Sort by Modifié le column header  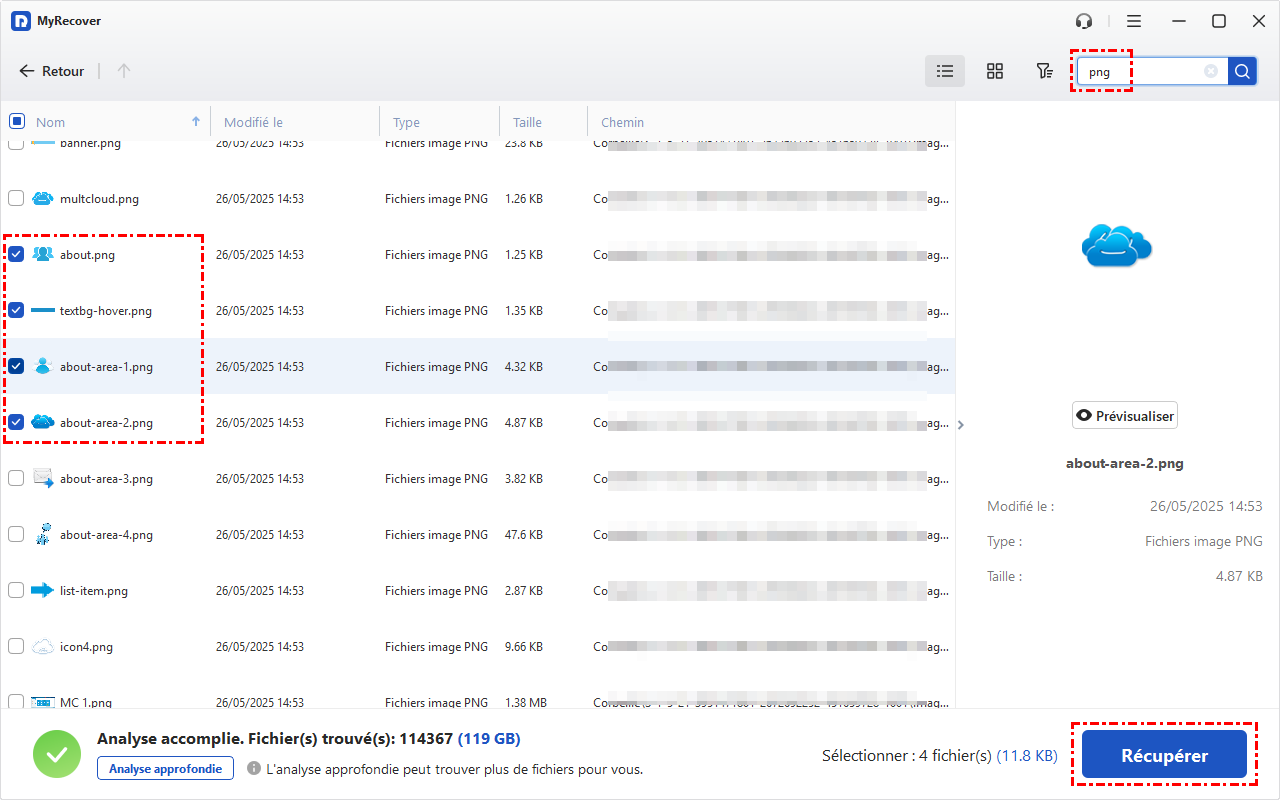pos(253,123)
